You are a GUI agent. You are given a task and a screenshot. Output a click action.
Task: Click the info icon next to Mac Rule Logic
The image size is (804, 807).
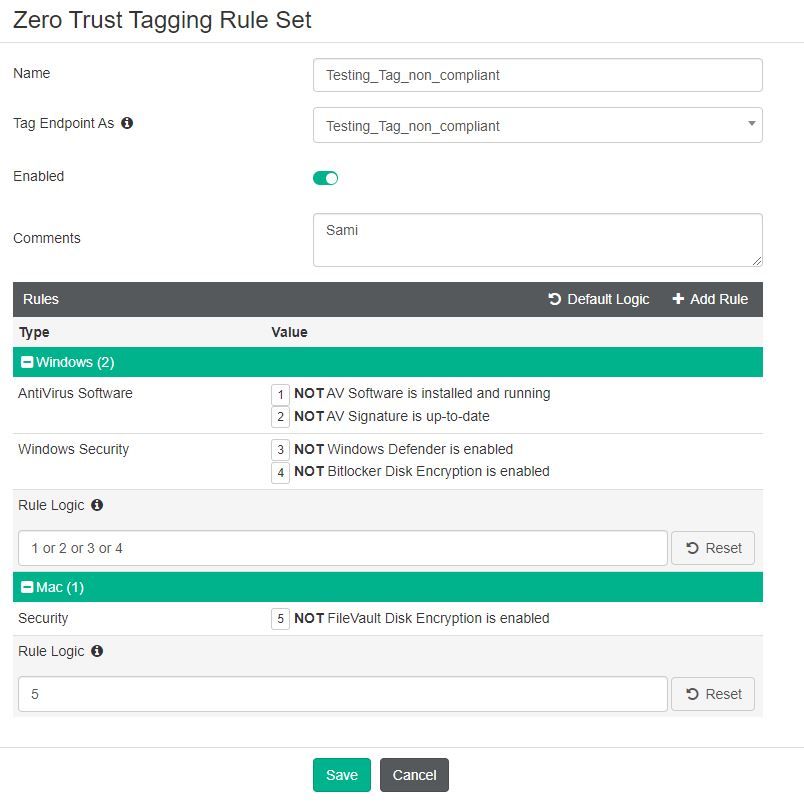(97, 651)
